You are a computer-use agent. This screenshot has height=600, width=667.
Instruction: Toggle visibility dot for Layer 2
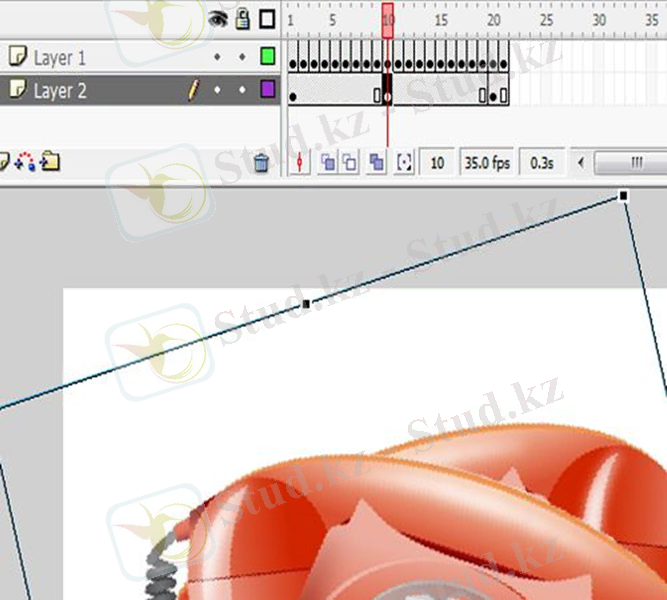pos(217,90)
